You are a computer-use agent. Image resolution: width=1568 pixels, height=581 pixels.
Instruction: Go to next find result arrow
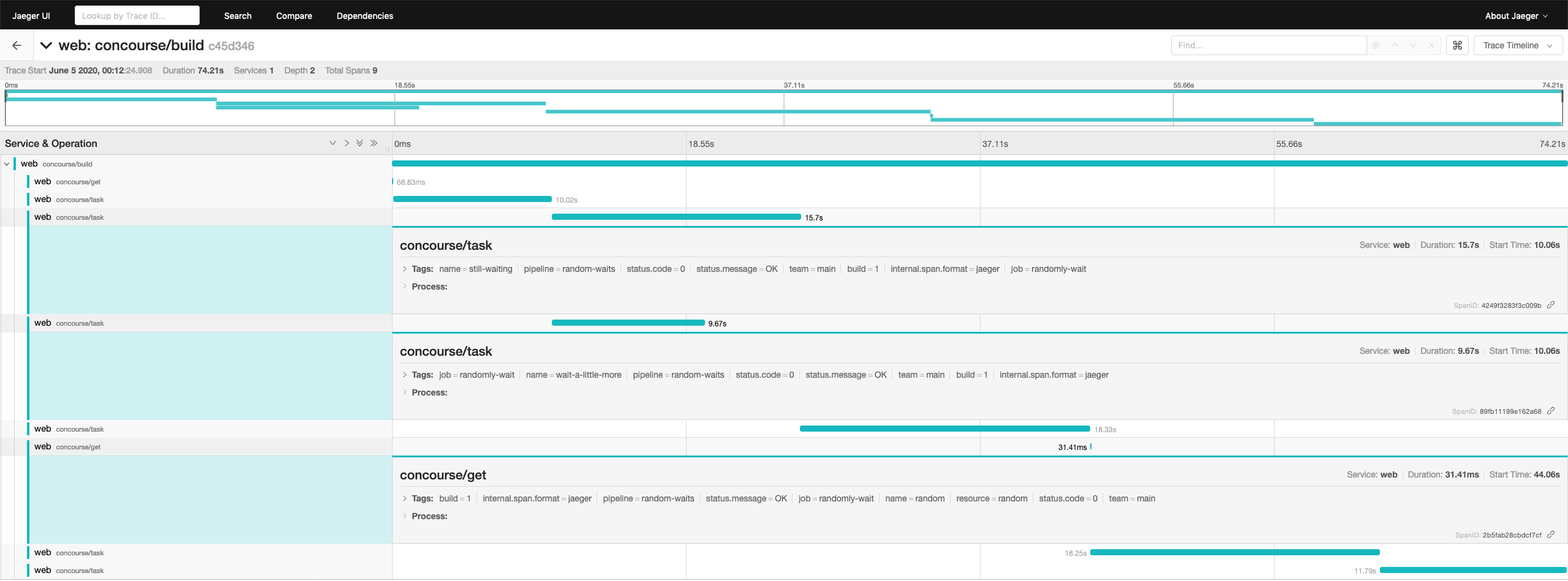coord(1412,45)
